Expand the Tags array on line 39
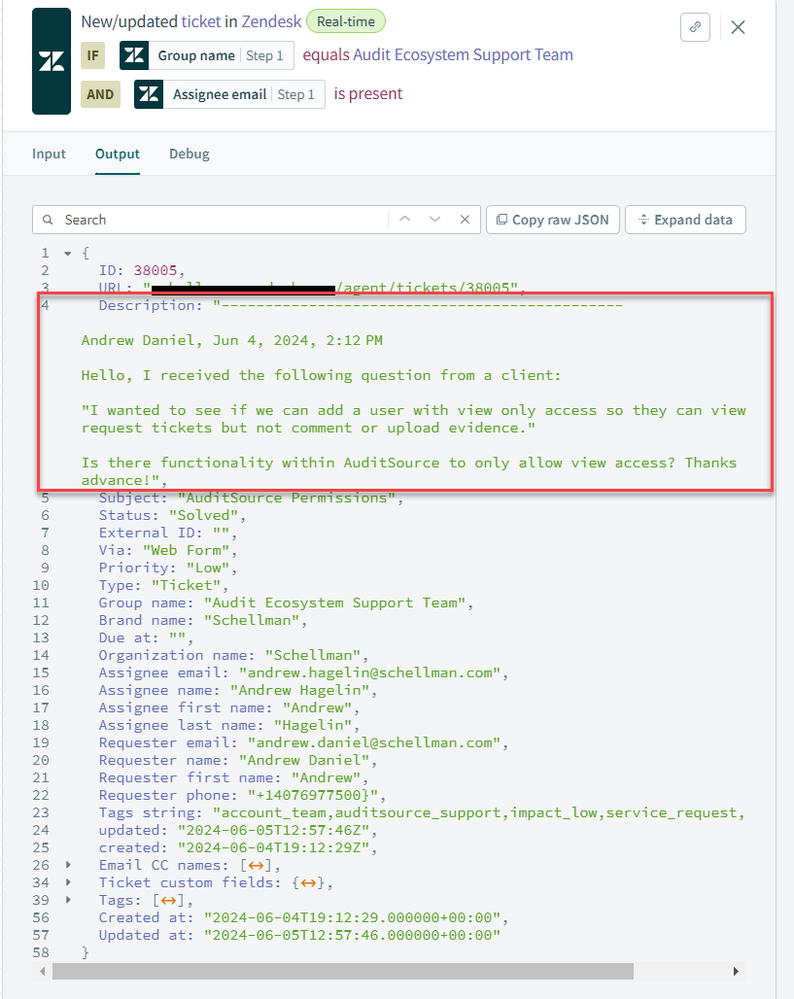The height and width of the screenshot is (999, 794). (x=69, y=900)
